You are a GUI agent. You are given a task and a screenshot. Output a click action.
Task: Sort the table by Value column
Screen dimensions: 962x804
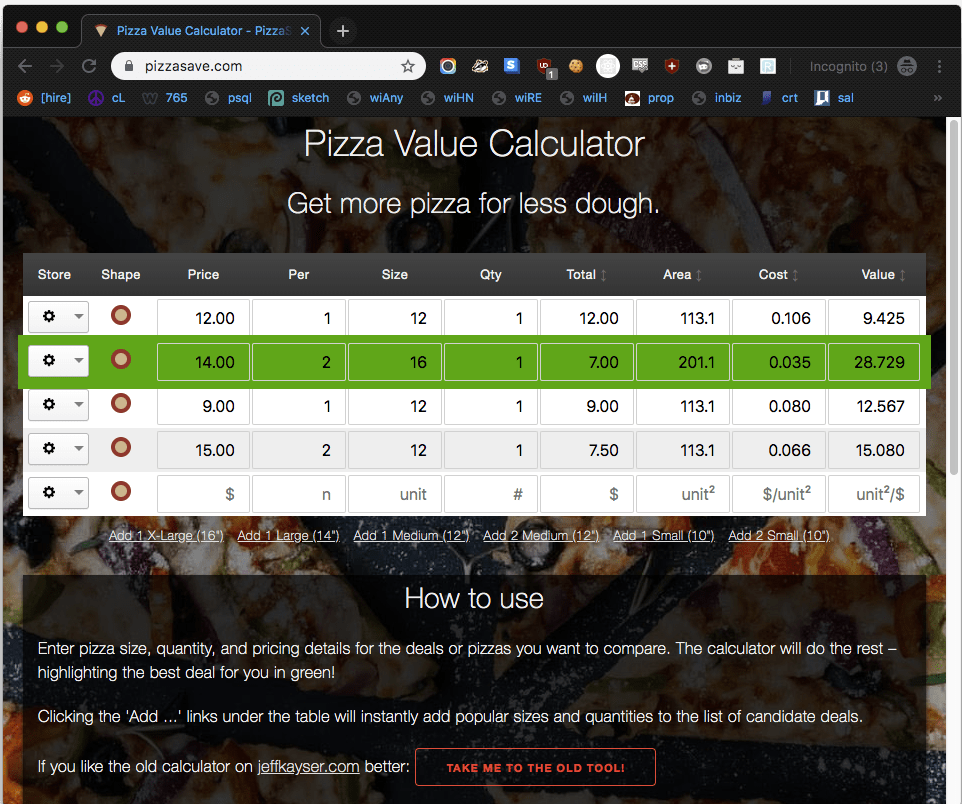click(883, 275)
